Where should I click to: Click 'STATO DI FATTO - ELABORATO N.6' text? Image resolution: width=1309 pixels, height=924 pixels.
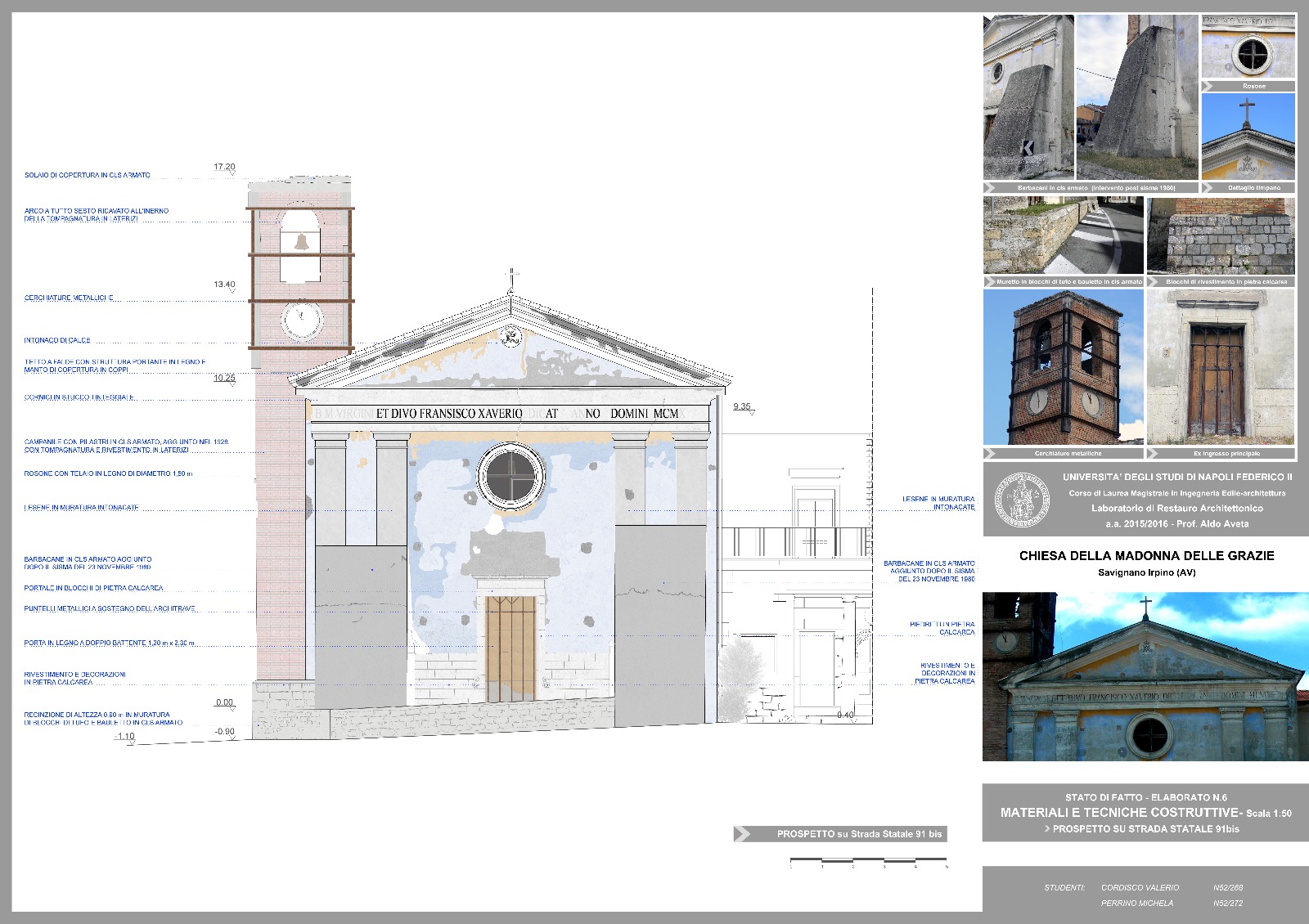pos(1146,797)
